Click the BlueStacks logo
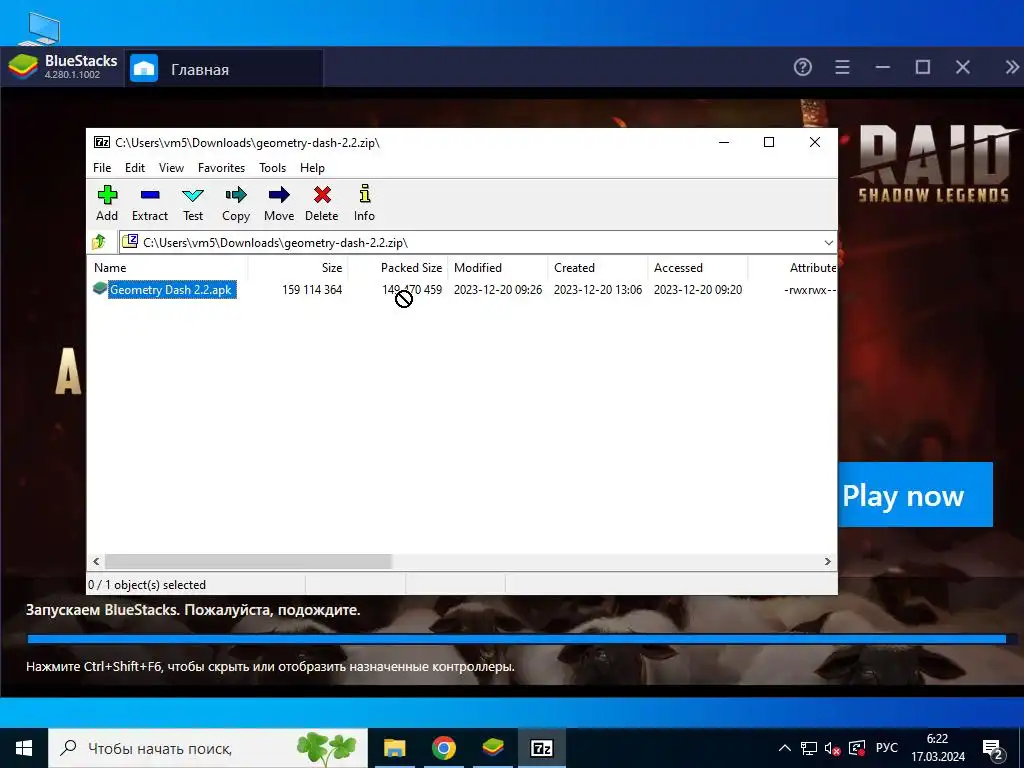Image resolution: width=1024 pixels, height=768 pixels. click(23, 67)
